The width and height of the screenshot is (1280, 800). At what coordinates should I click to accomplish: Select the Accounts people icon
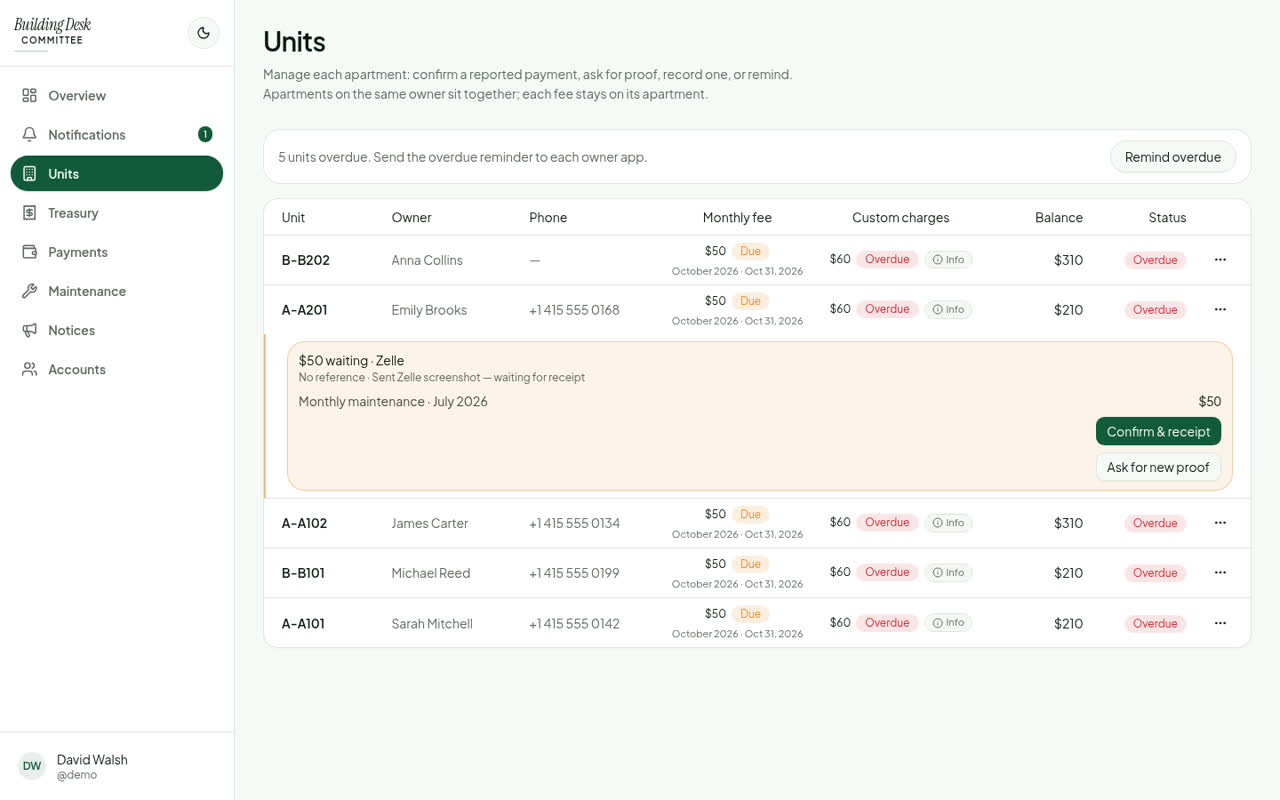30,369
